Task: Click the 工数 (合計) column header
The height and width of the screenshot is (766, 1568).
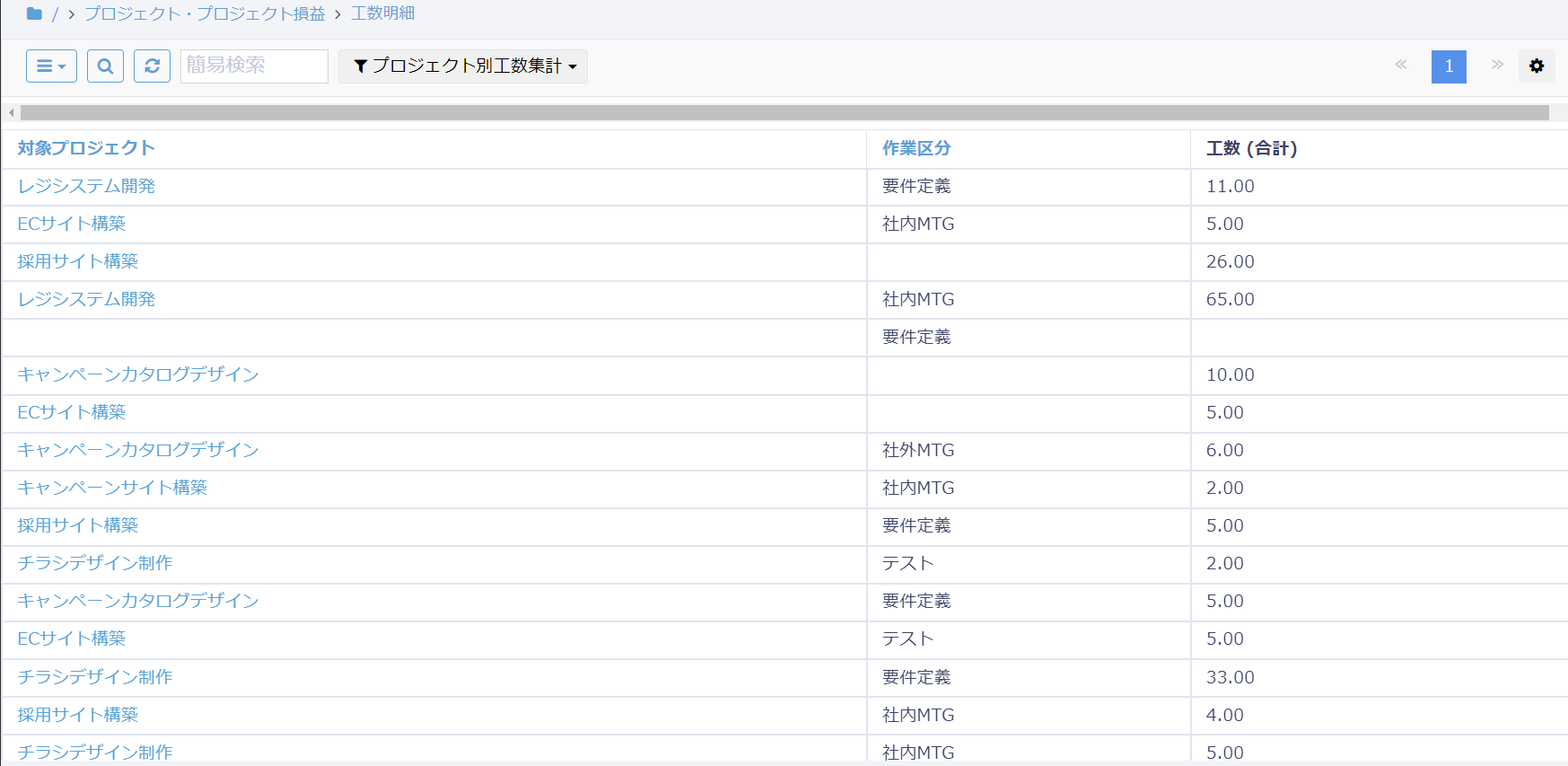Action: (1251, 148)
